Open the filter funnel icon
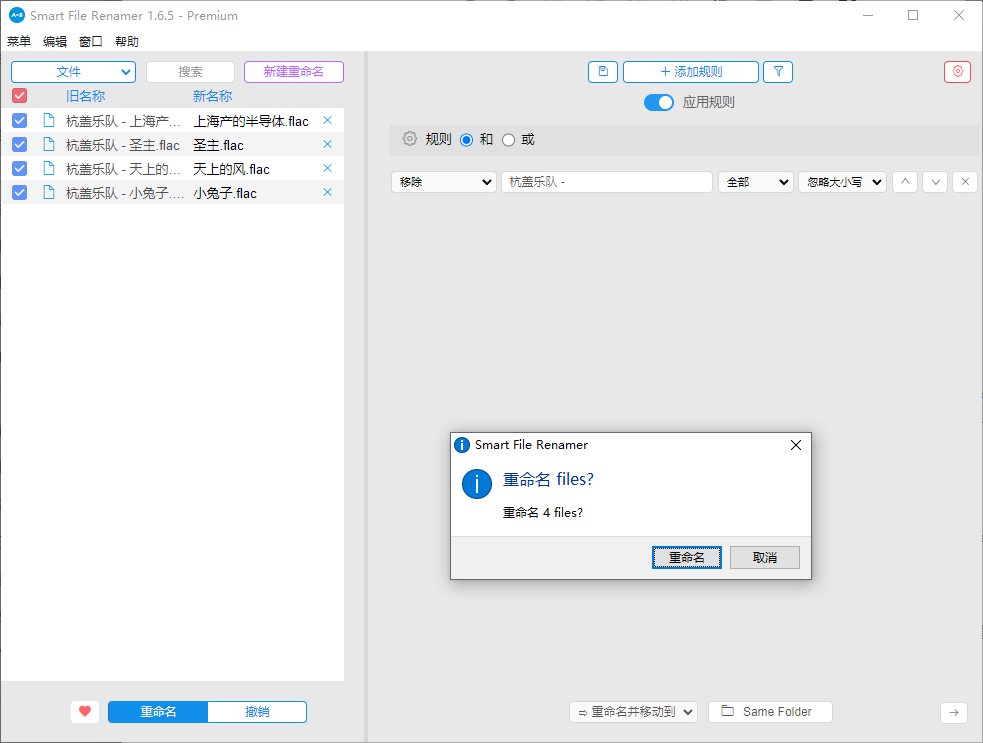 click(778, 72)
